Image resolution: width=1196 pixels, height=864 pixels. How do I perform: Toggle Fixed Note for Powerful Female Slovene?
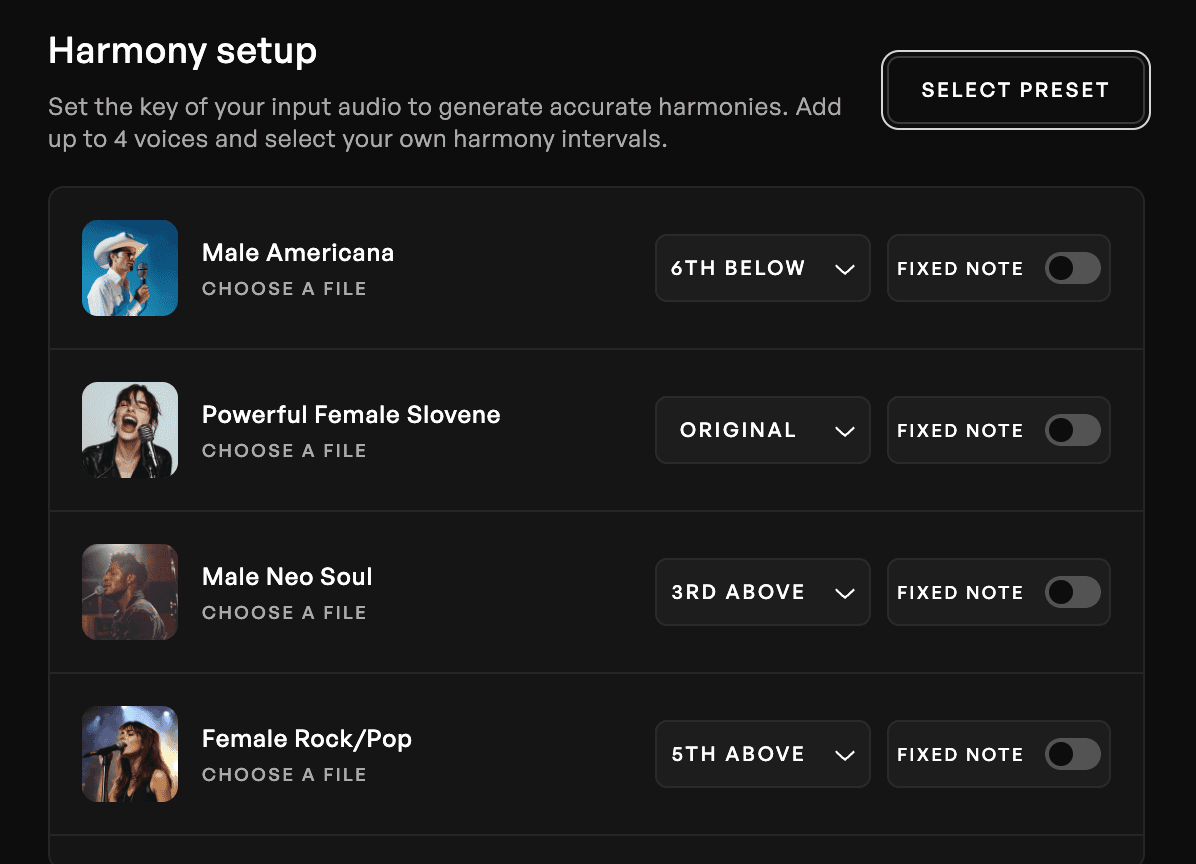[x=1072, y=430]
